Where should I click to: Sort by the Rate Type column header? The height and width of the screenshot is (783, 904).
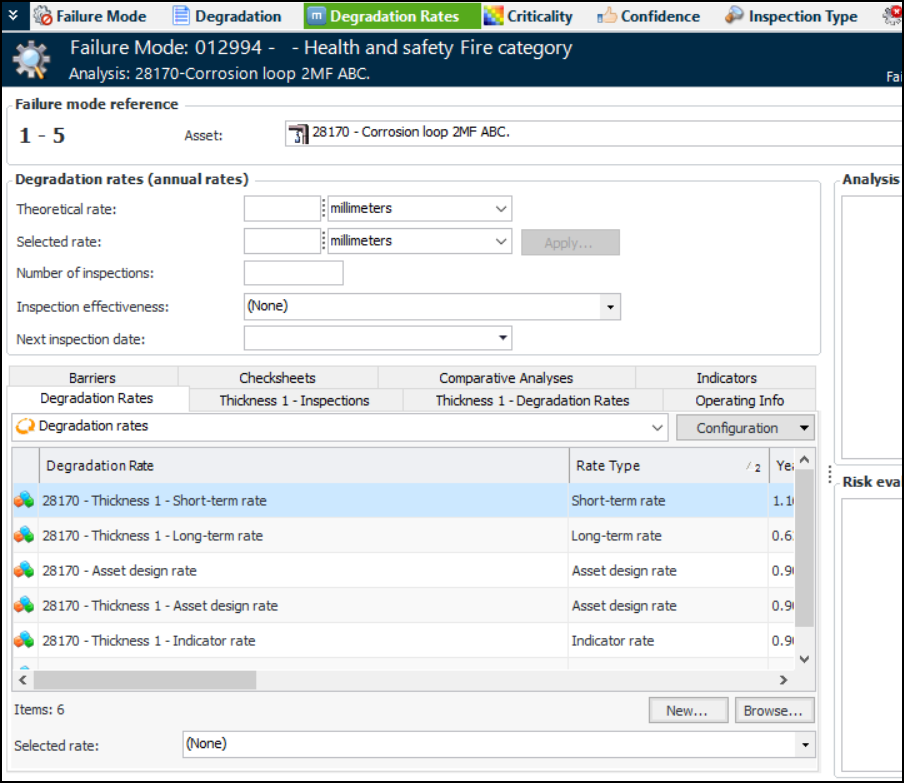[x=606, y=466]
